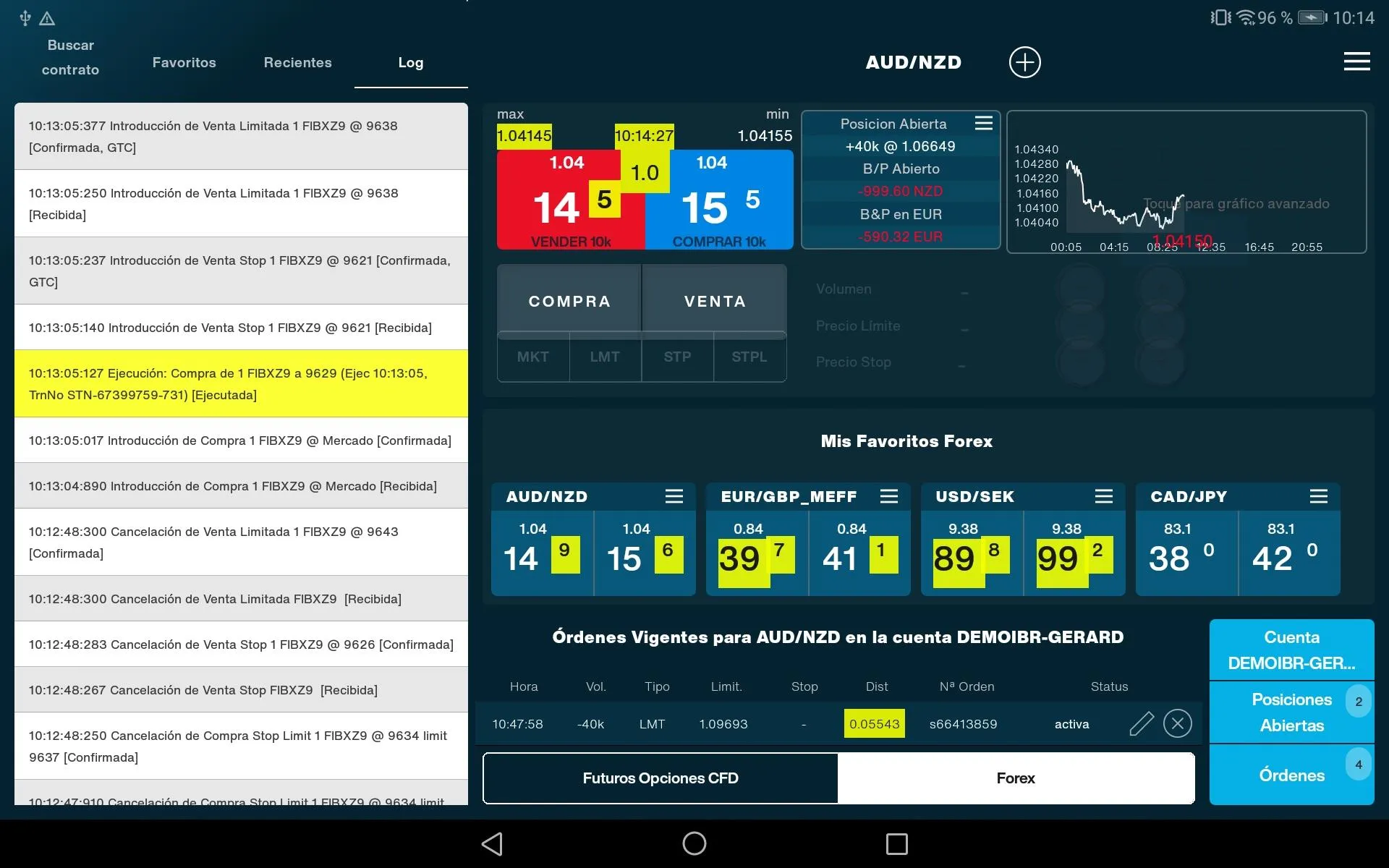Click the COMPRA button to buy
Viewport: 1389px width, 868px height.
click(x=571, y=300)
